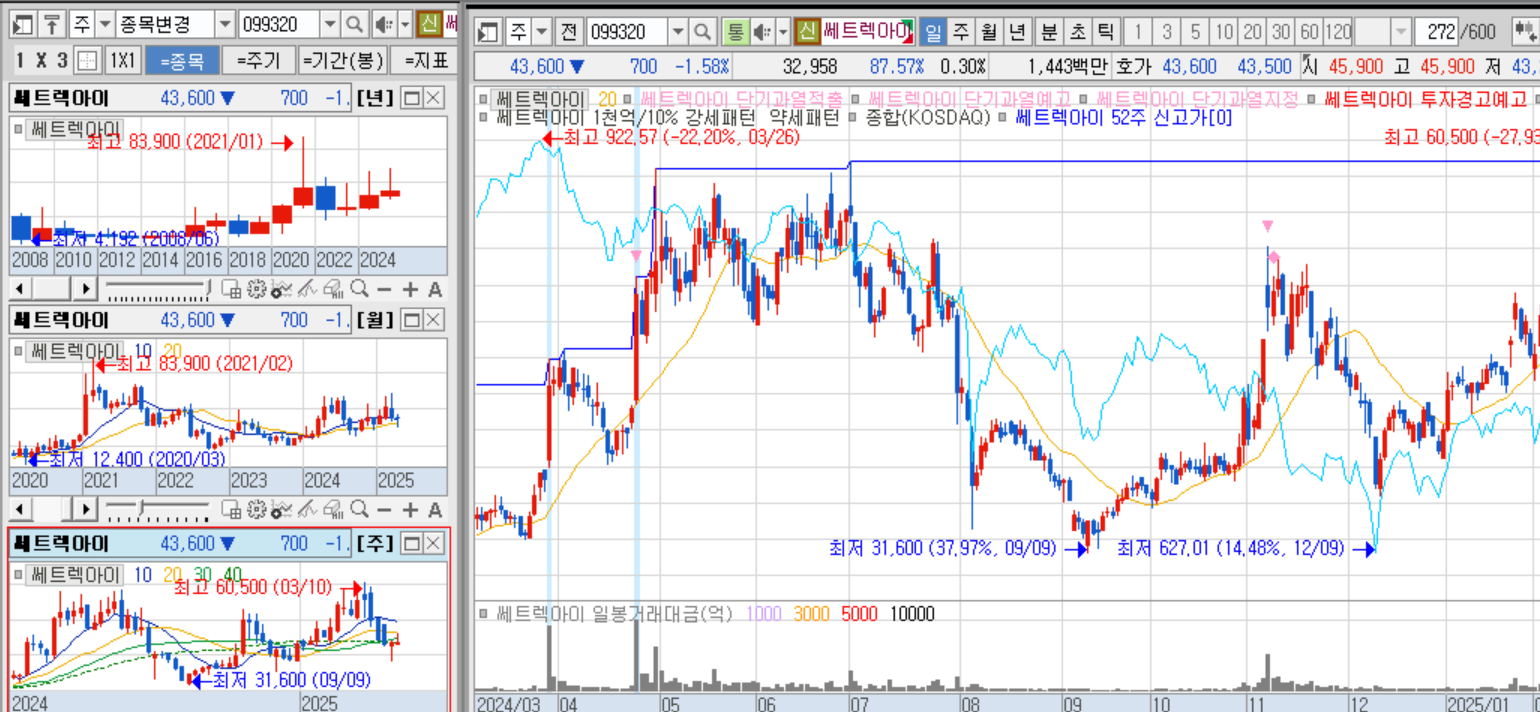Click the magnifier search icon in left toolbar

pos(354,23)
